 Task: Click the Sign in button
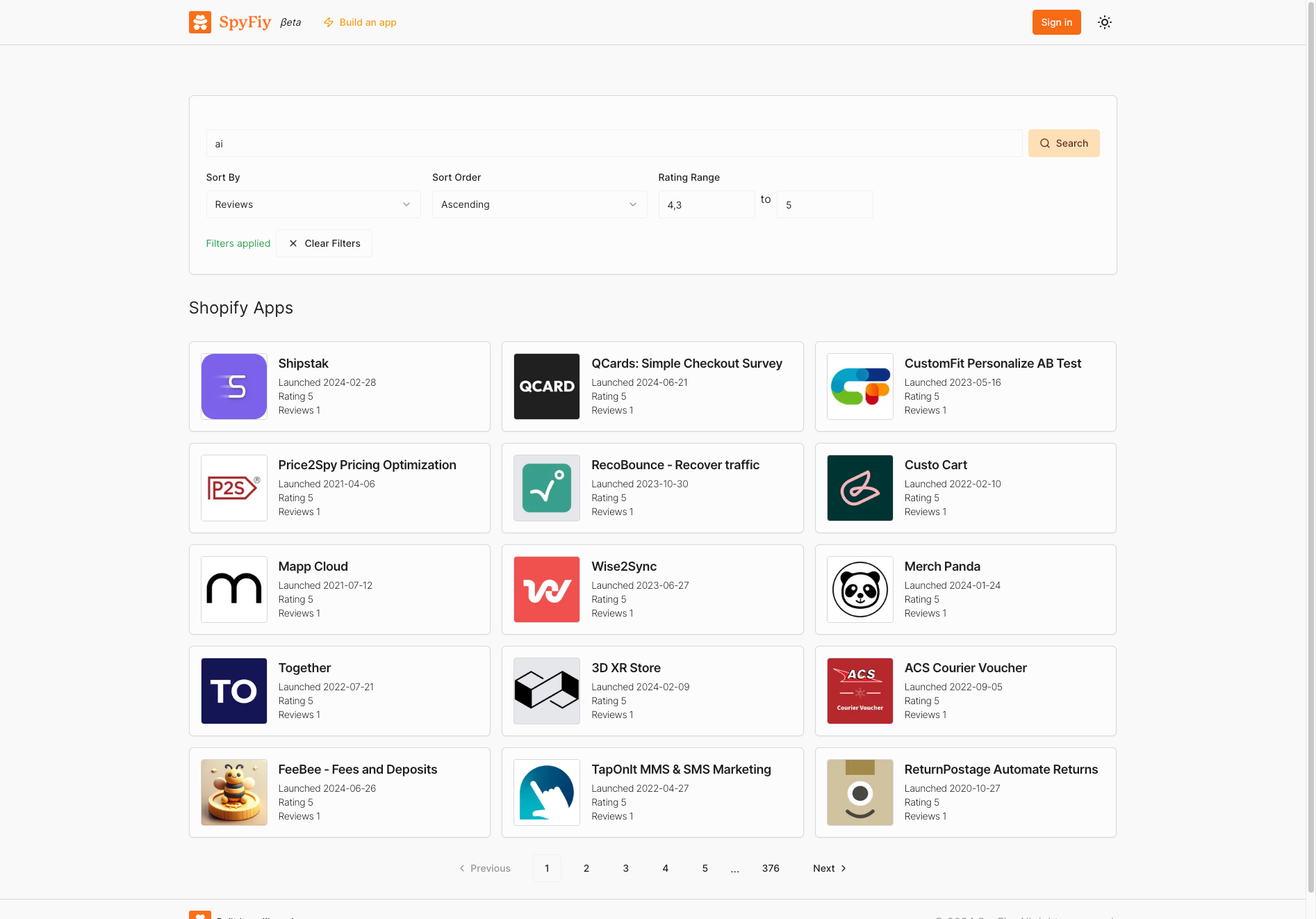(1056, 22)
